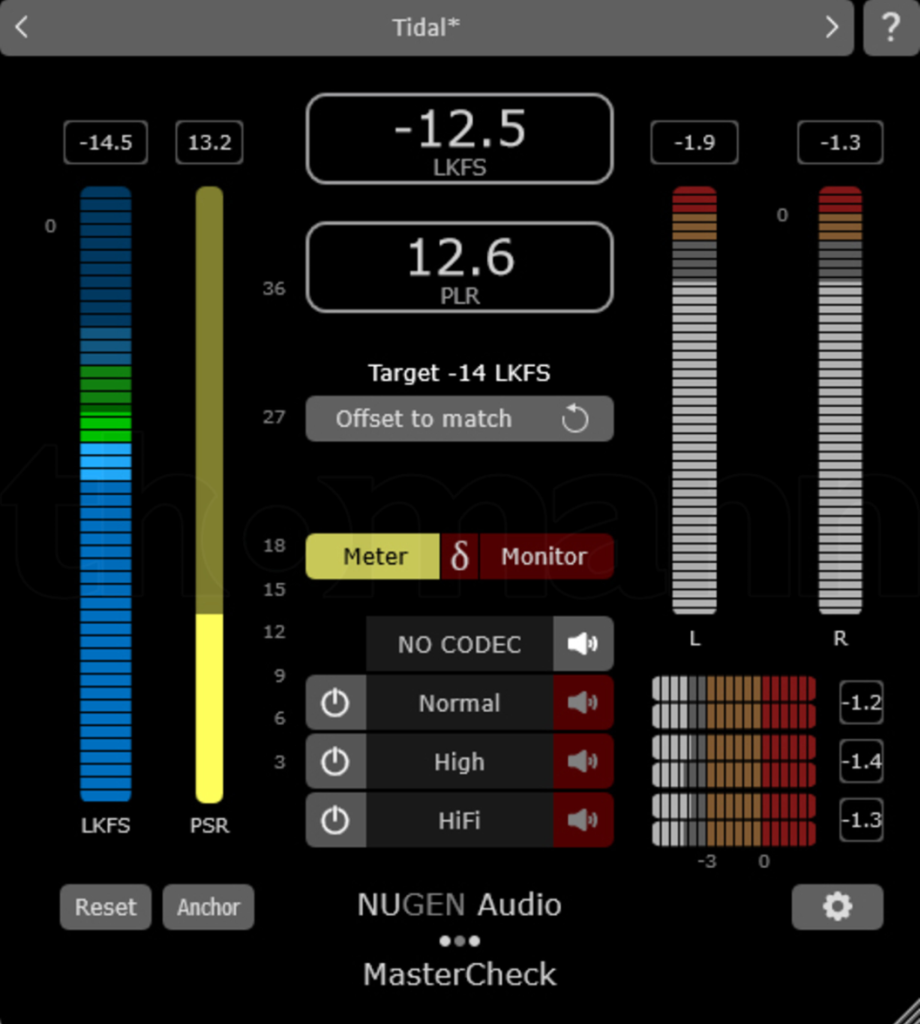
Task: Click the reset circular arrow beside Offset to match
Action: point(575,419)
